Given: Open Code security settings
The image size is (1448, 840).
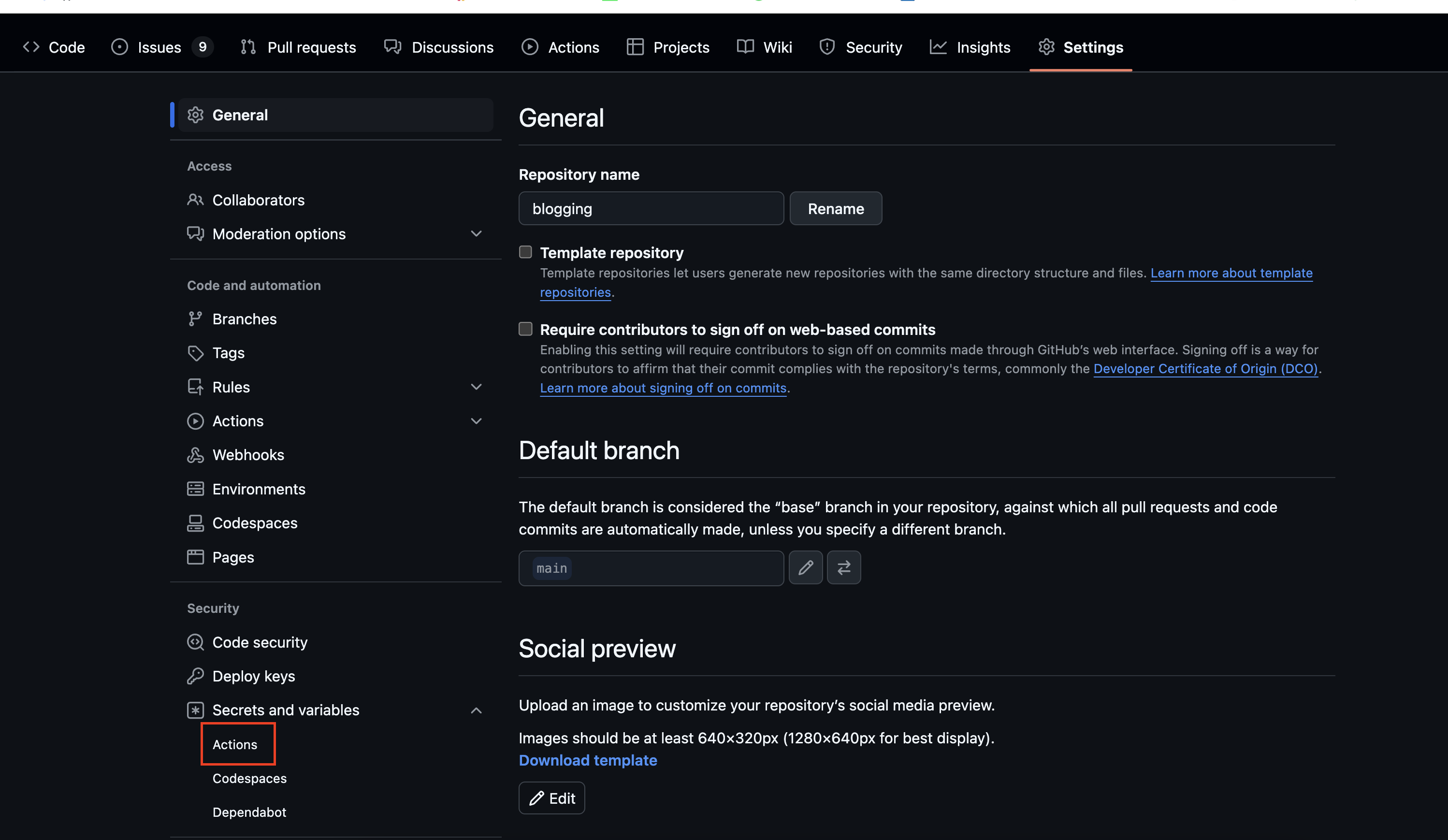Looking at the screenshot, I should click(x=260, y=642).
